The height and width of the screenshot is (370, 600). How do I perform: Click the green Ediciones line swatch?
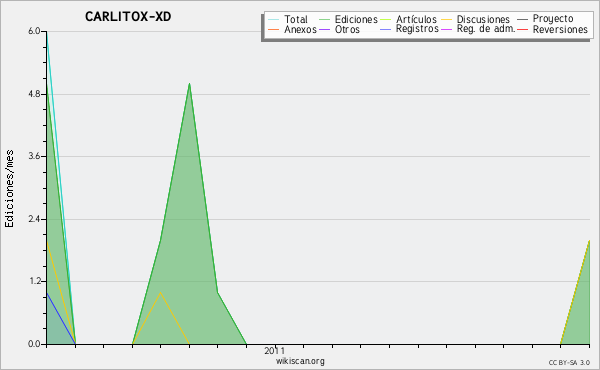coord(324,19)
